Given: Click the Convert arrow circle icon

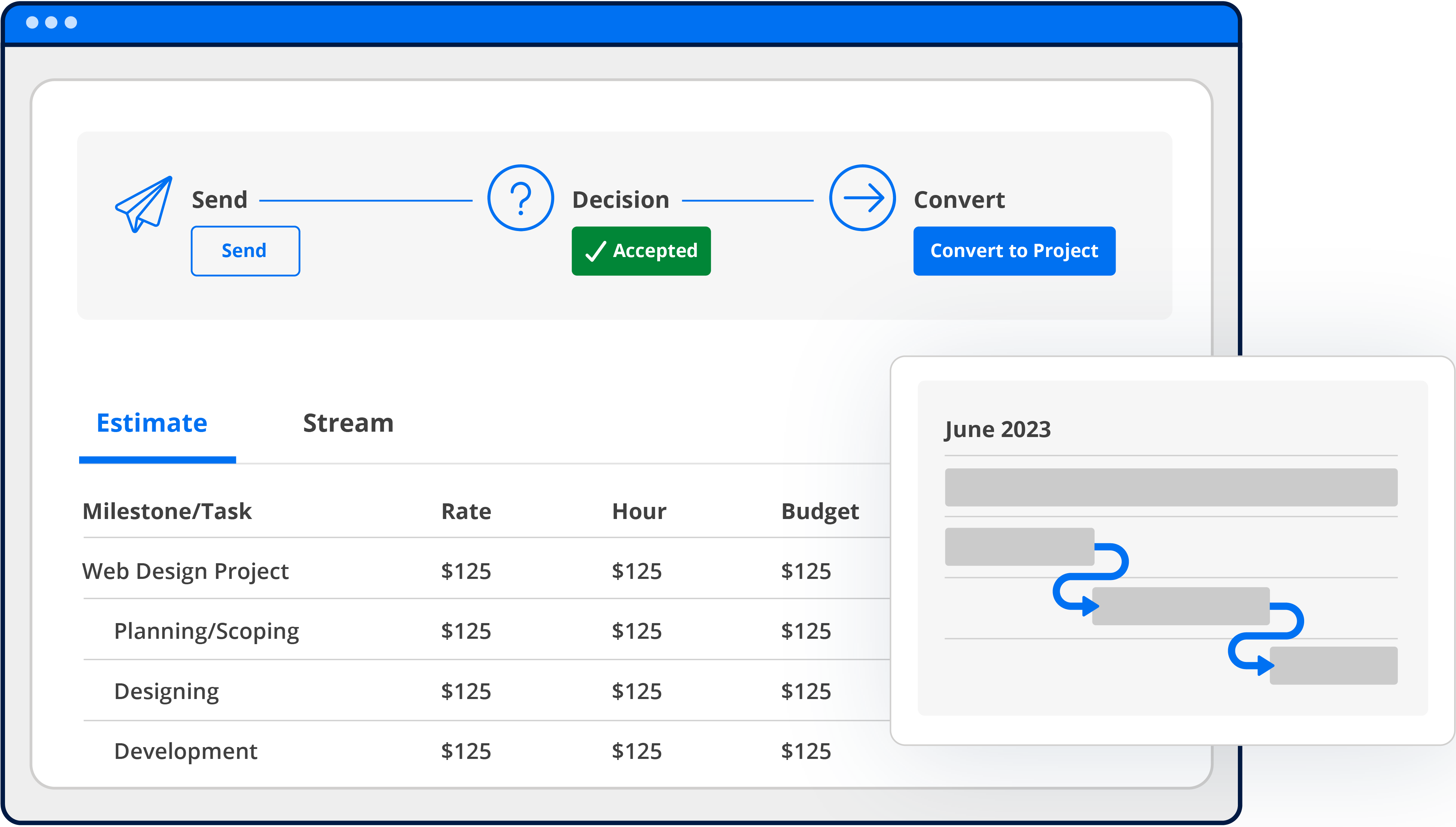Looking at the screenshot, I should [862, 198].
